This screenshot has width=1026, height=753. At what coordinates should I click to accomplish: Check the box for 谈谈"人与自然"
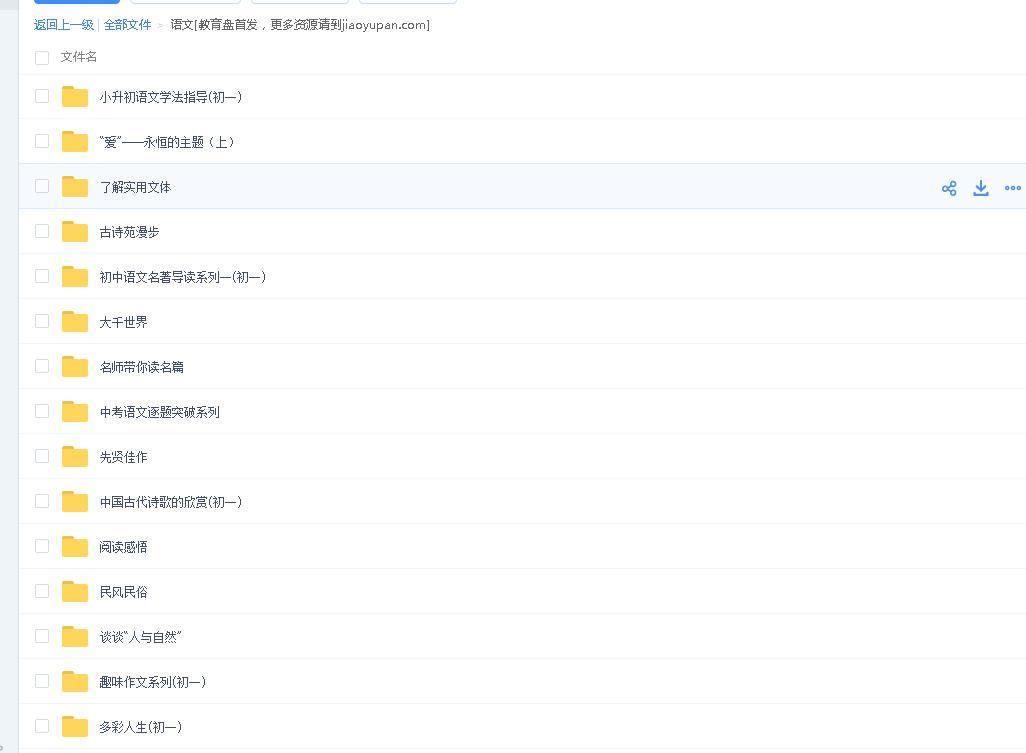42,636
